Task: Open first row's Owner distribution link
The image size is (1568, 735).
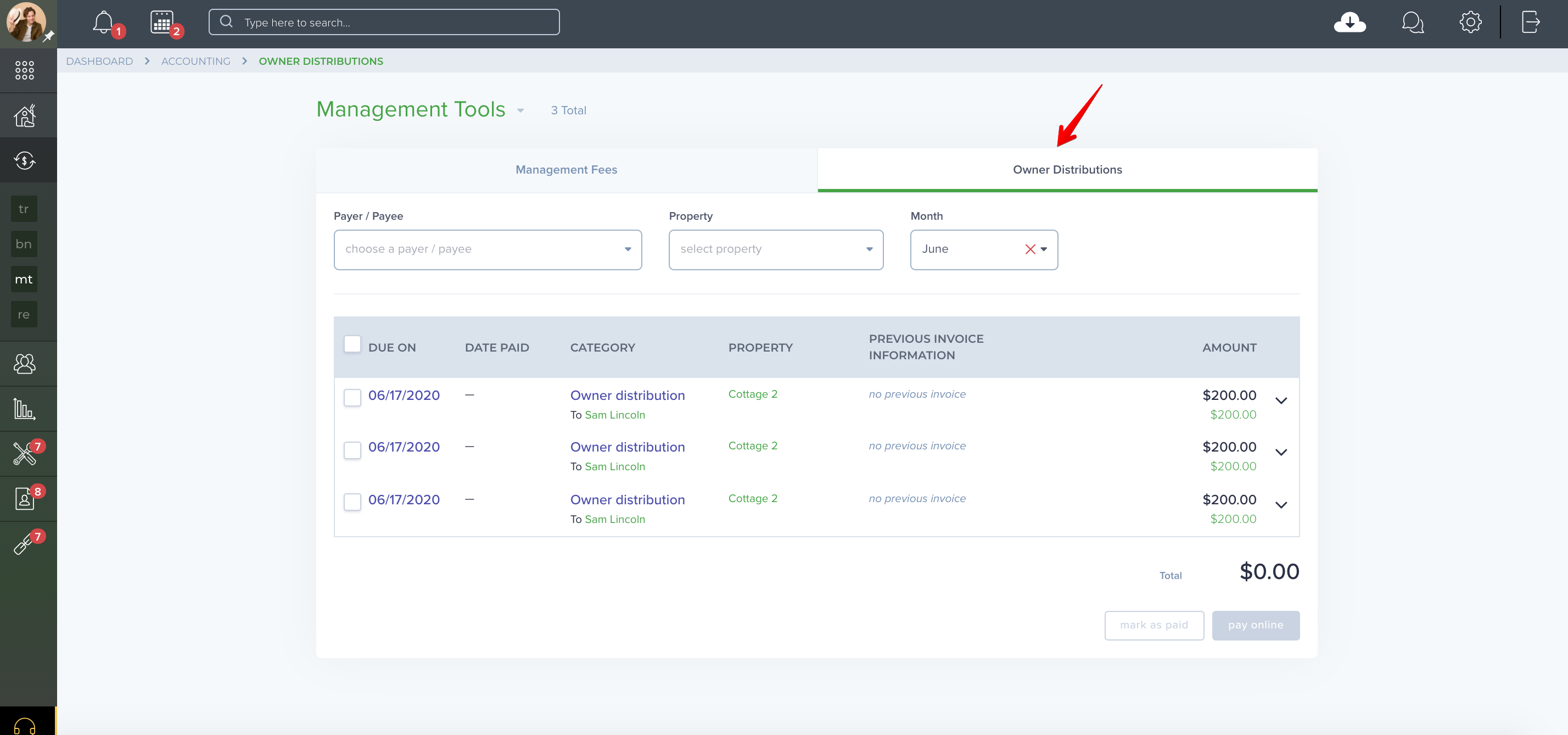Action: 627,395
